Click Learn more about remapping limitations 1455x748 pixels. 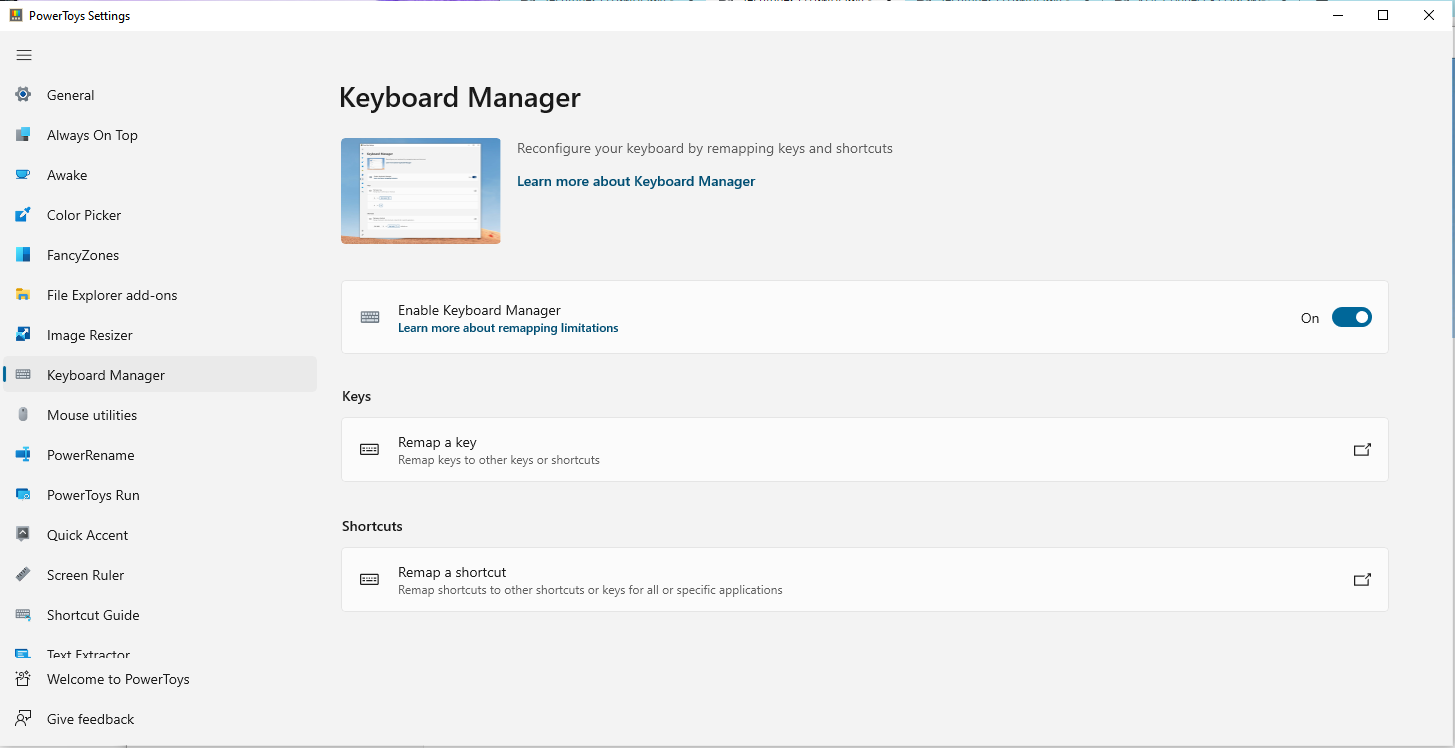coord(508,328)
